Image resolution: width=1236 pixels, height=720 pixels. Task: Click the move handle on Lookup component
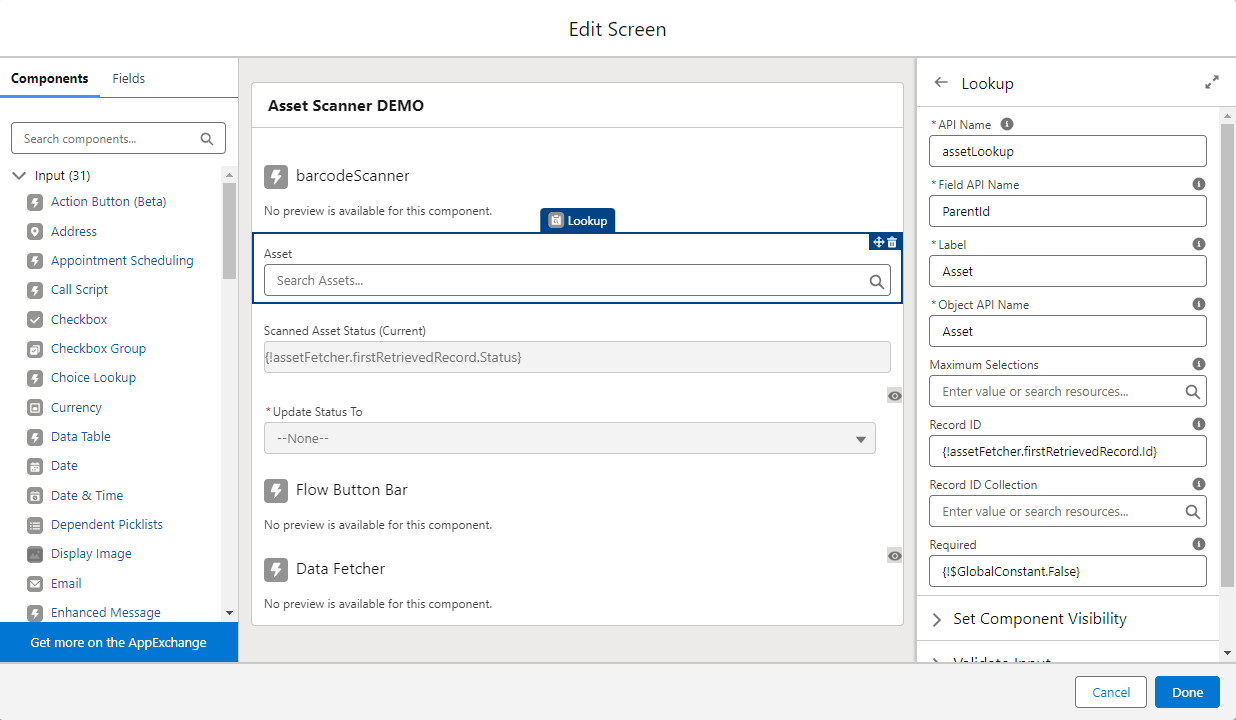tap(879, 242)
